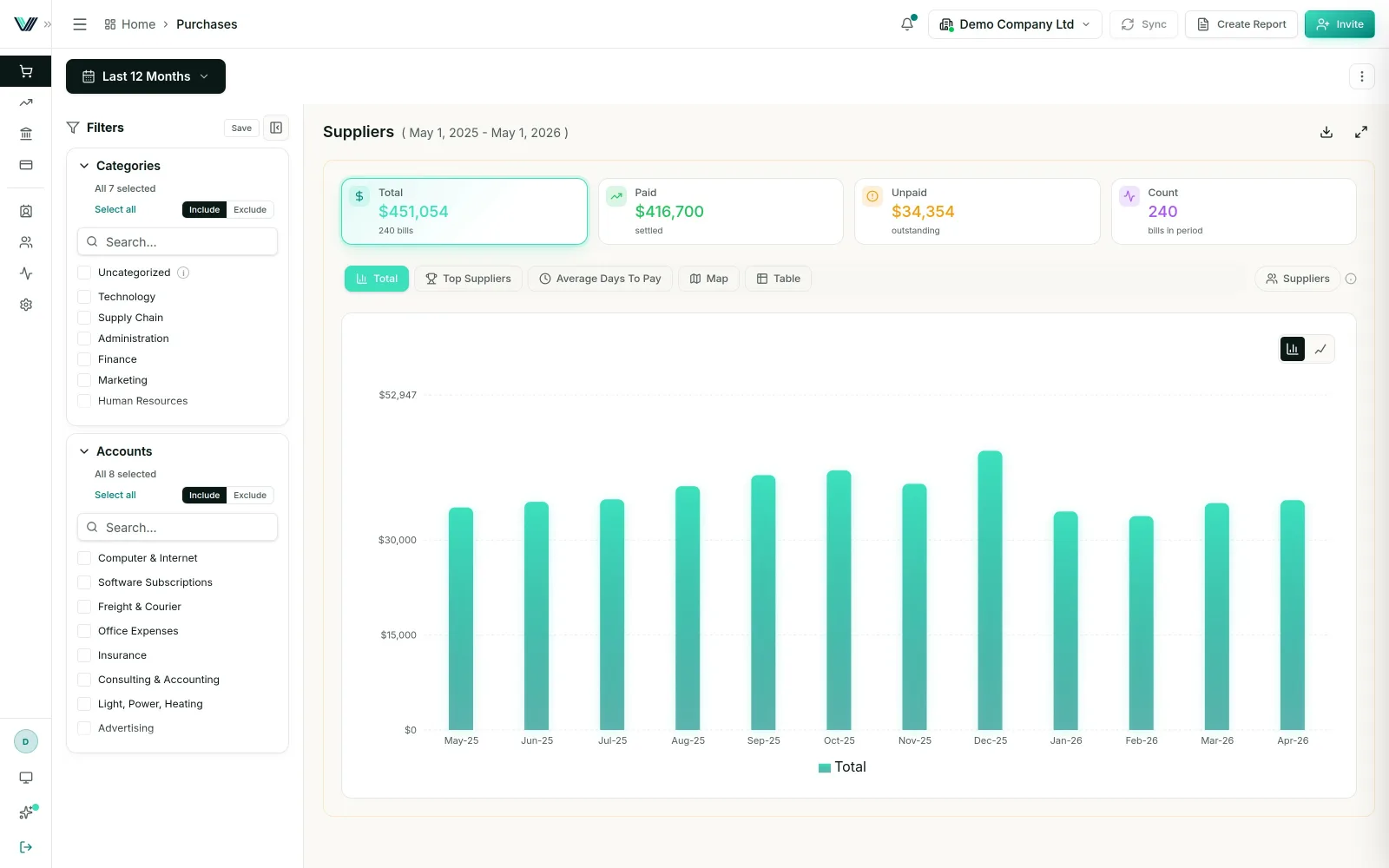1389x868 pixels.
Task: Collapse the Categories filter section
Action: pyautogui.click(x=84, y=166)
